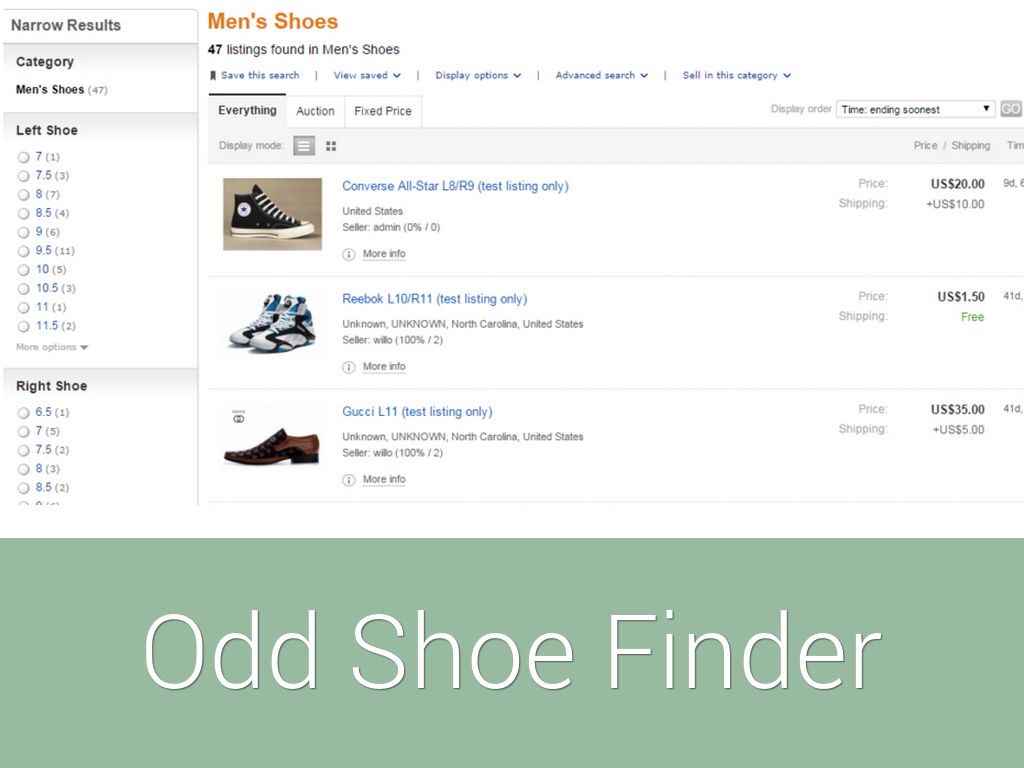Switch to the Auction tab

click(x=315, y=111)
